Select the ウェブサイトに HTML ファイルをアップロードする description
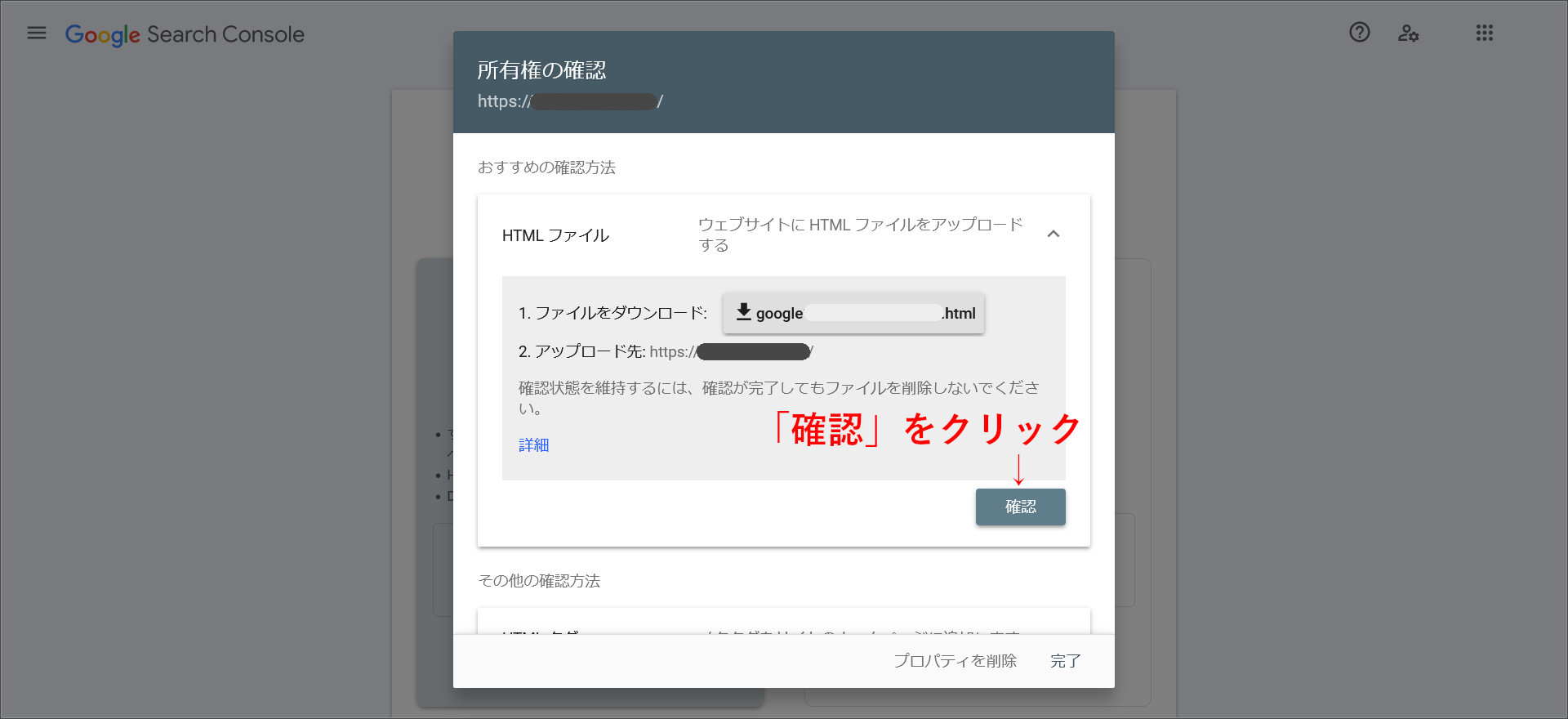This screenshot has height=719, width=1568. (861, 234)
